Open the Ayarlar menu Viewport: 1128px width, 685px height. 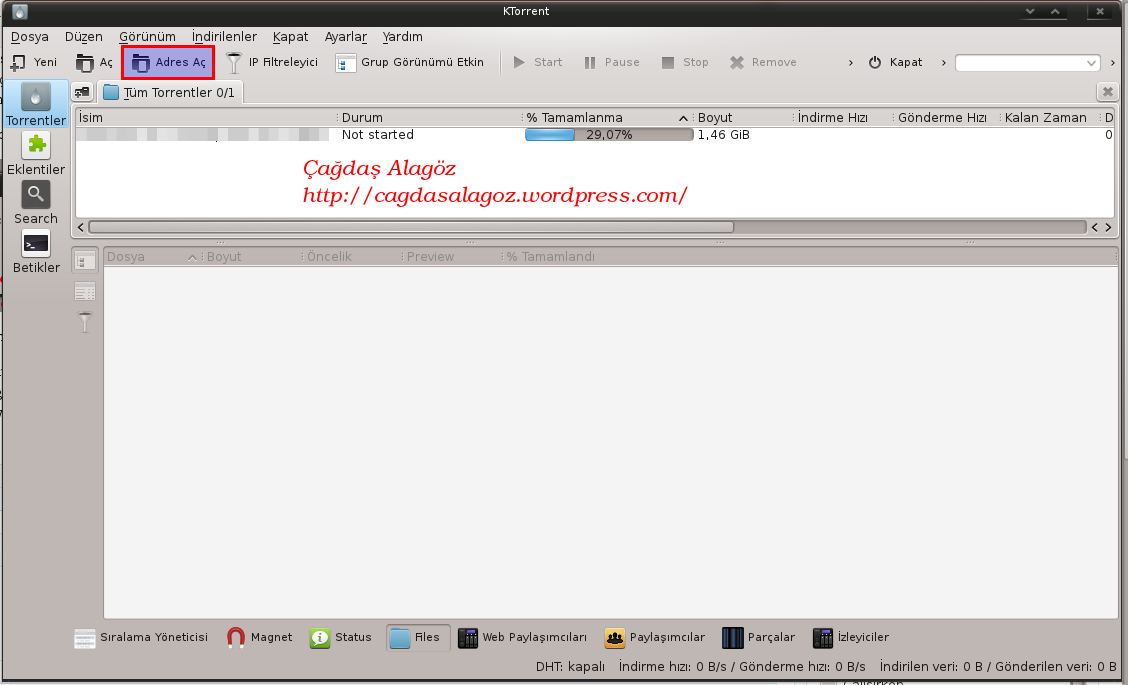click(x=345, y=37)
